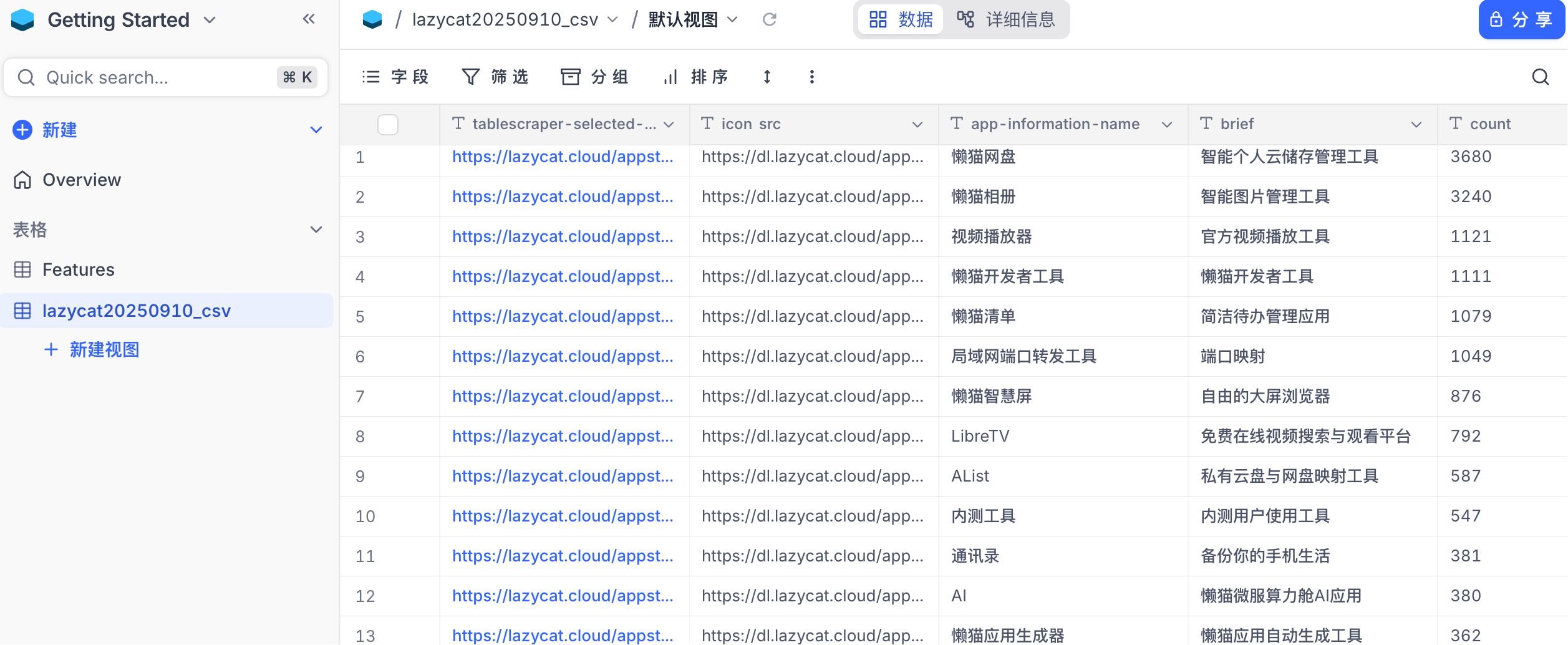This screenshot has height=645, width=1568.
Task: Click the 数据 grid icon
Action: pos(878,19)
